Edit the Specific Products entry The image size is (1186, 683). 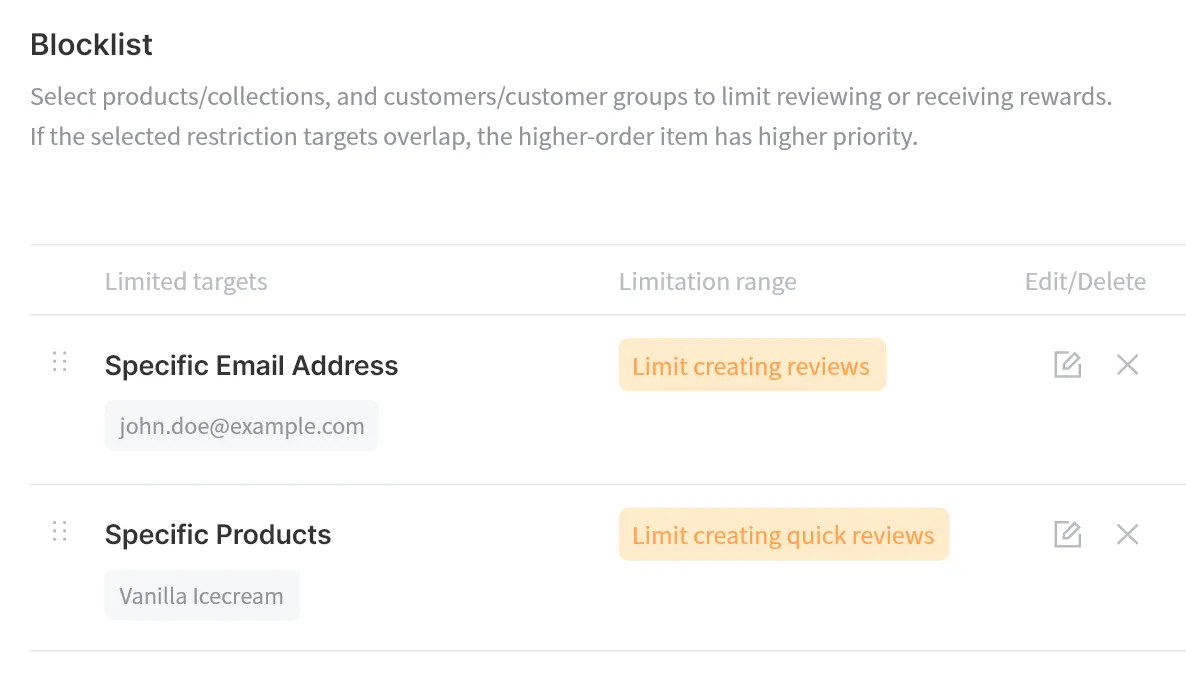tap(1067, 535)
